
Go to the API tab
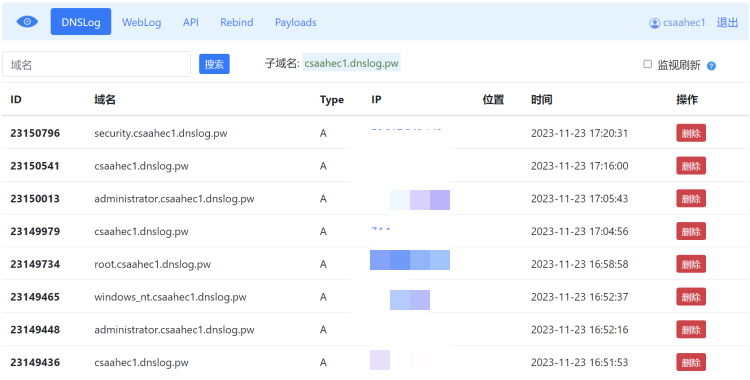click(x=190, y=22)
